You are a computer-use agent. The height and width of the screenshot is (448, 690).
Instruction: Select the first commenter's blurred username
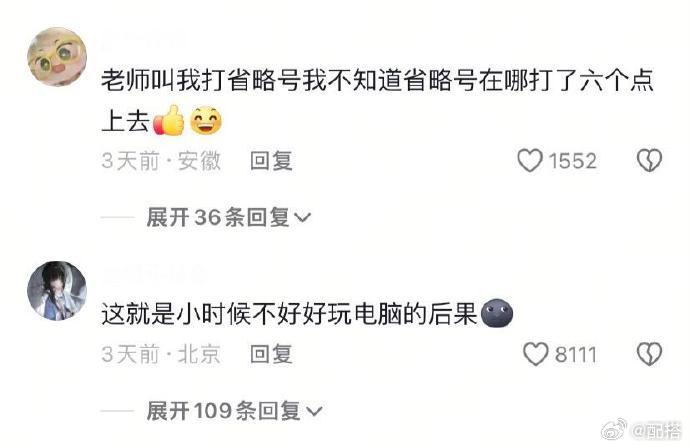pyautogui.click(x=144, y=43)
